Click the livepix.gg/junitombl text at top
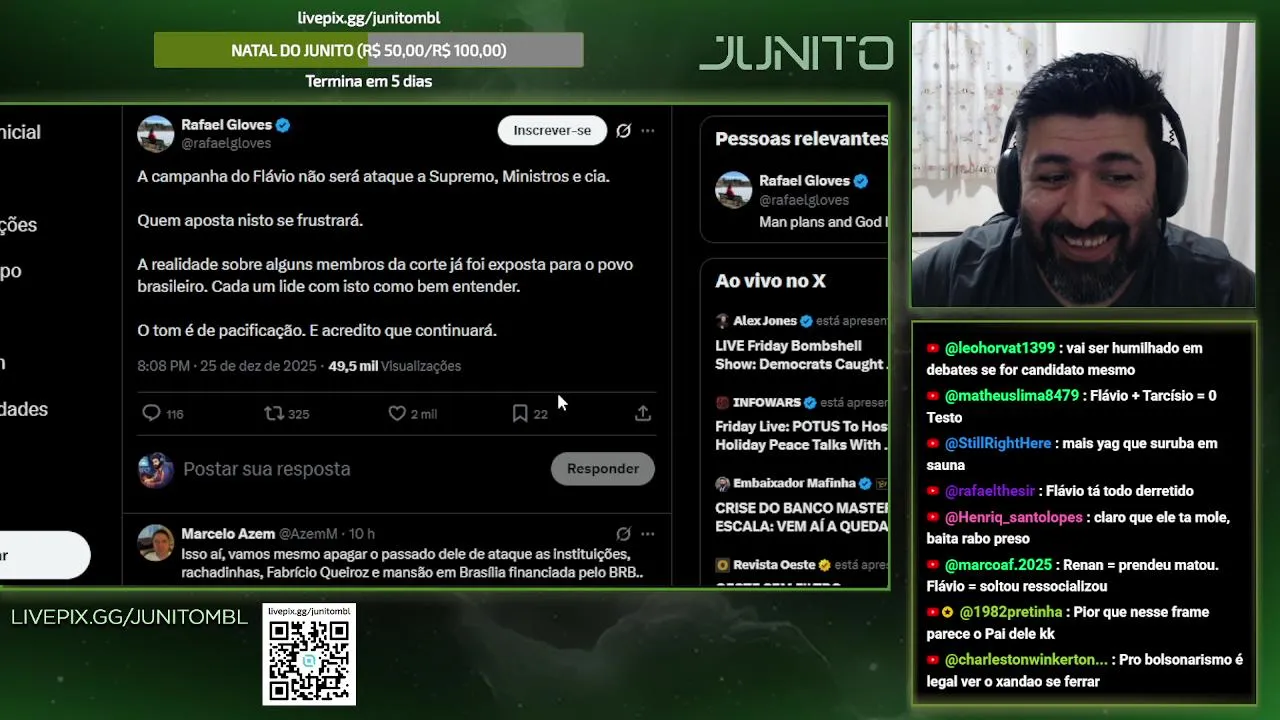 coord(369,18)
